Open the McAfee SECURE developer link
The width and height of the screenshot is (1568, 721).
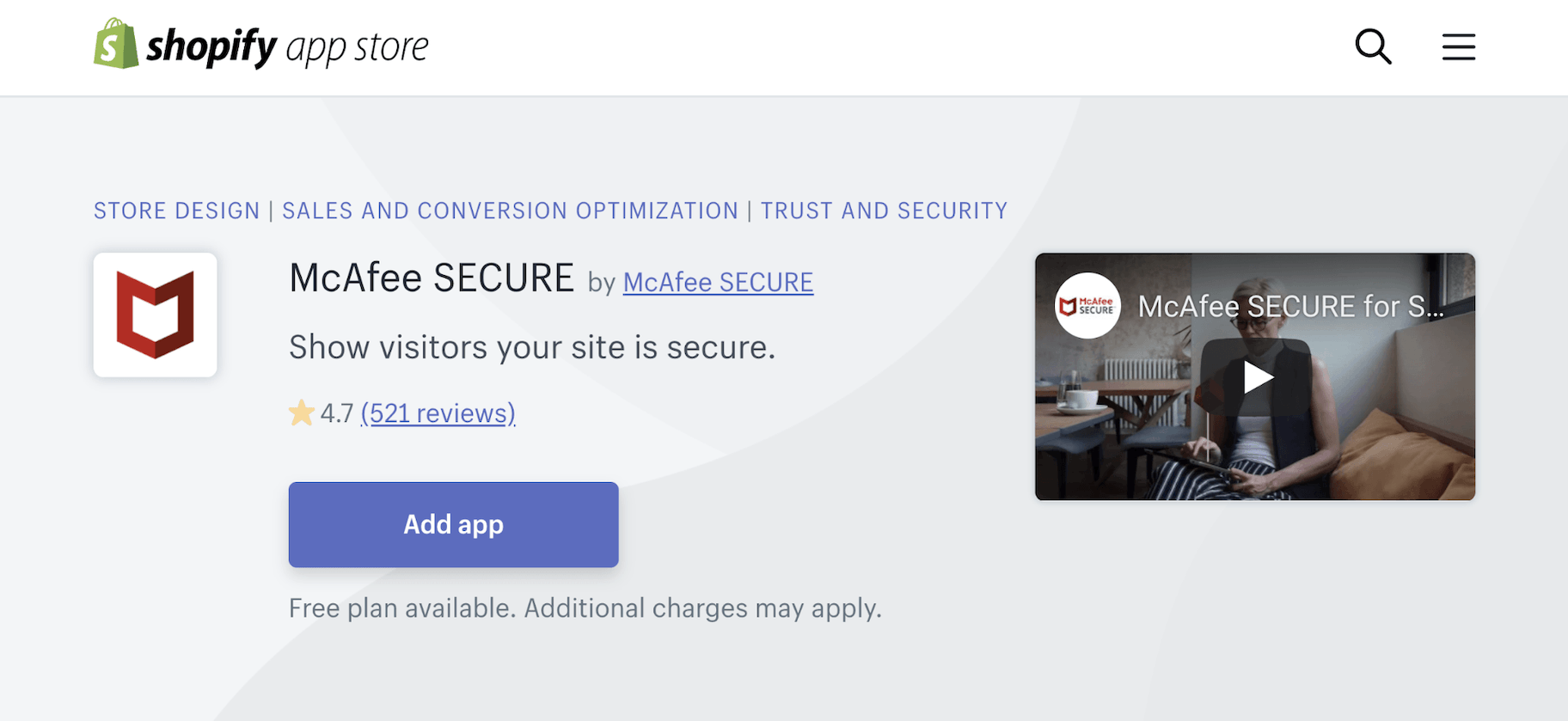(718, 282)
